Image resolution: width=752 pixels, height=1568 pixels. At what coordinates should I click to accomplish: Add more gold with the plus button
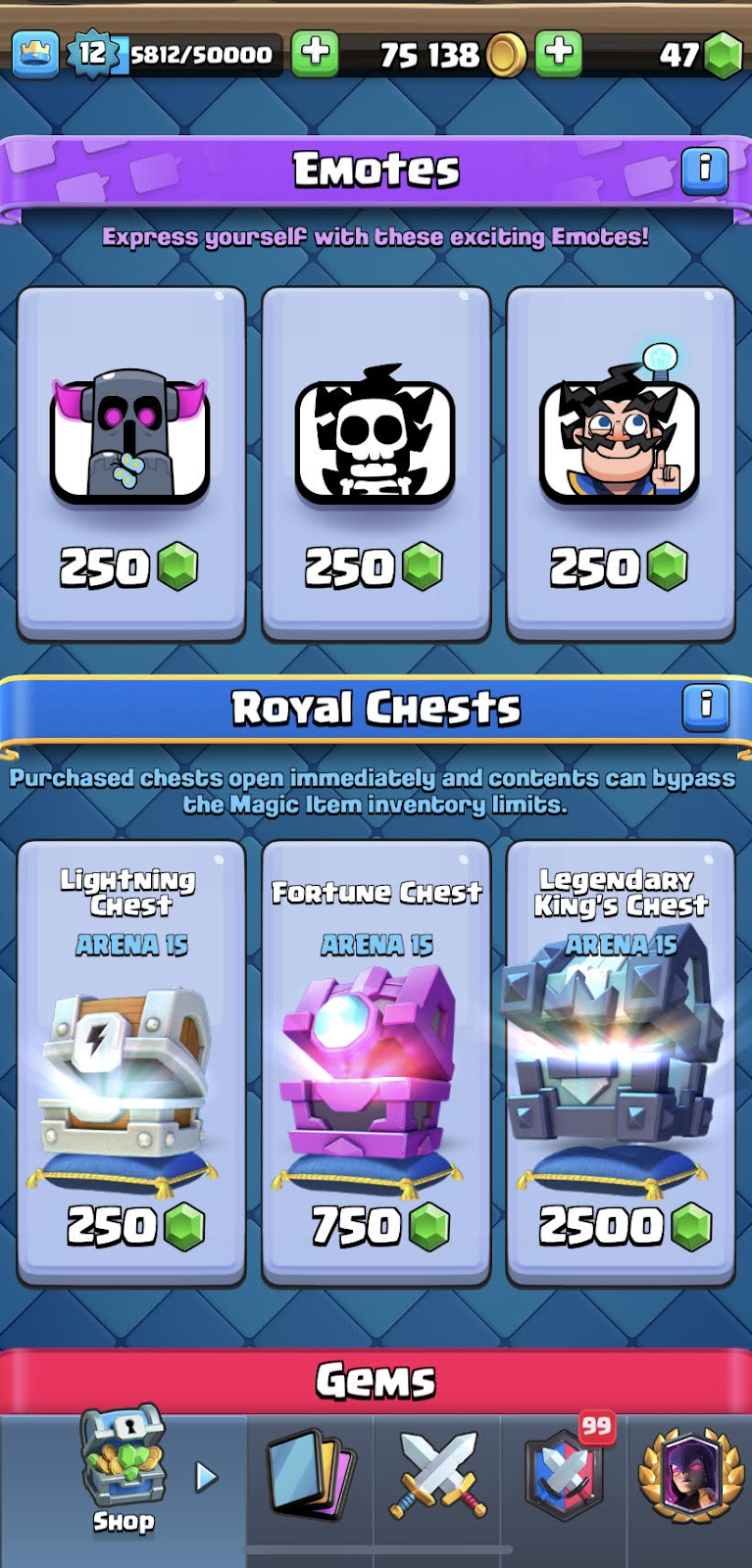pos(559,53)
